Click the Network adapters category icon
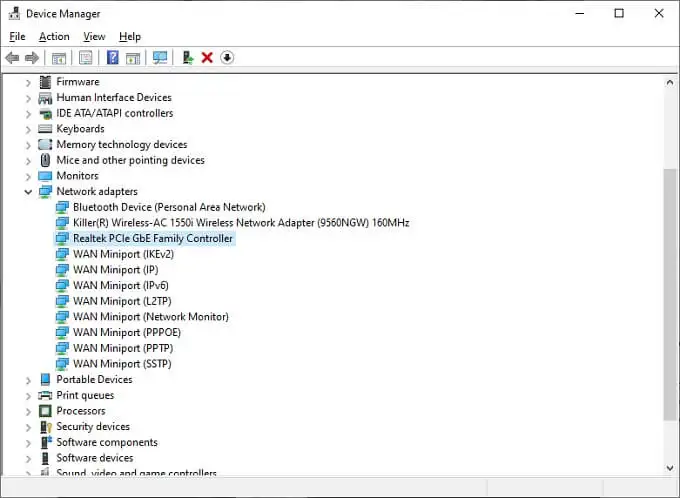 (45, 191)
